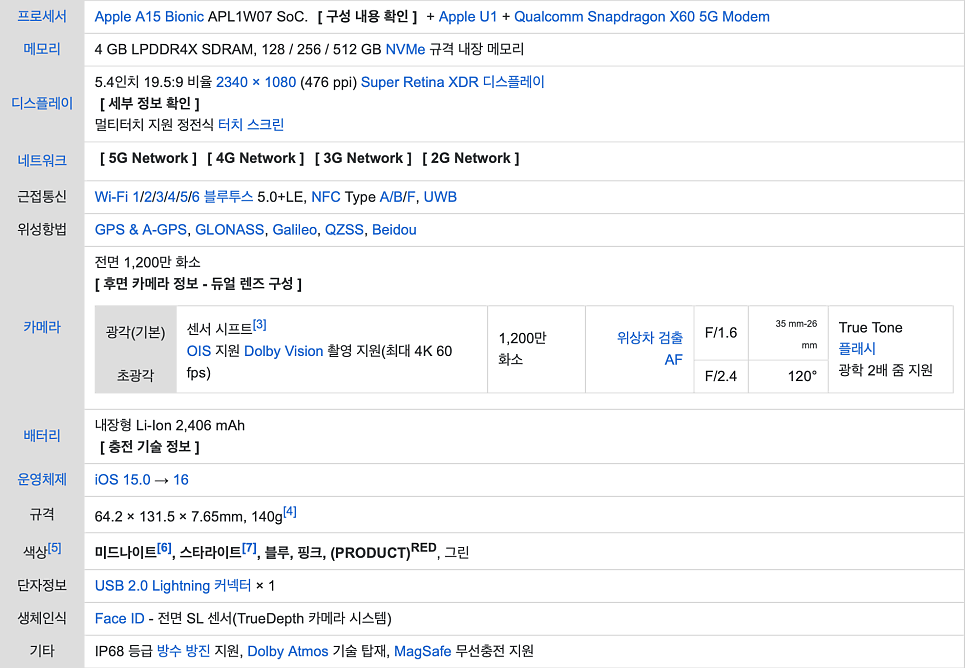Open Super Retina XDR 디스플레이 link
This screenshot has width=966, height=668.
click(x=453, y=82)
